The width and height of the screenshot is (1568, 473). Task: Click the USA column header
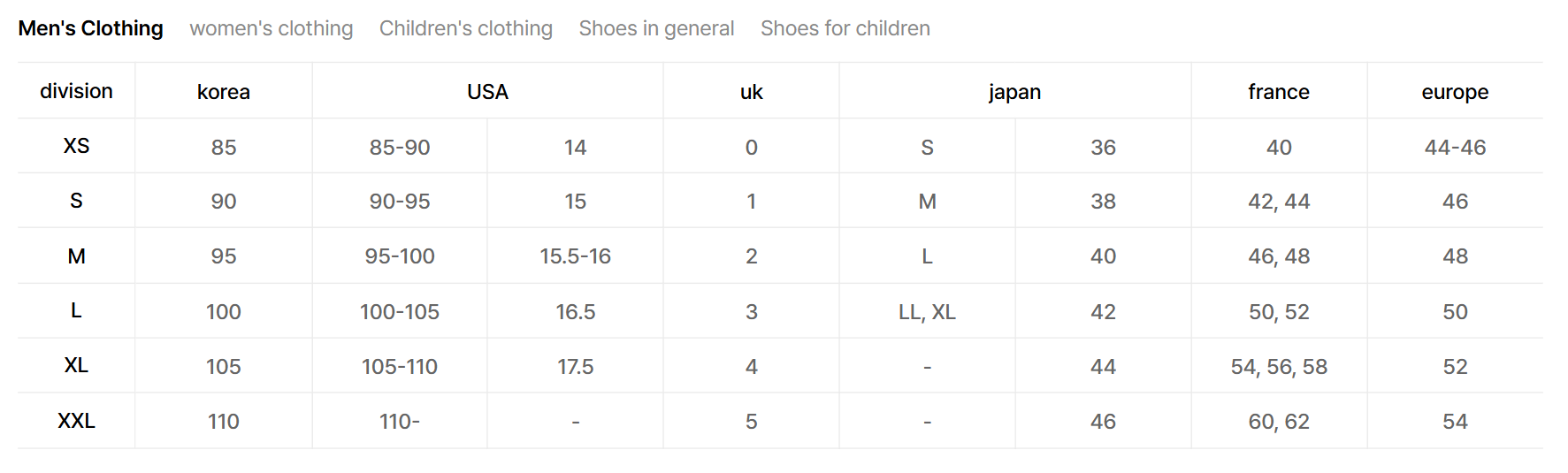[487, 92]
